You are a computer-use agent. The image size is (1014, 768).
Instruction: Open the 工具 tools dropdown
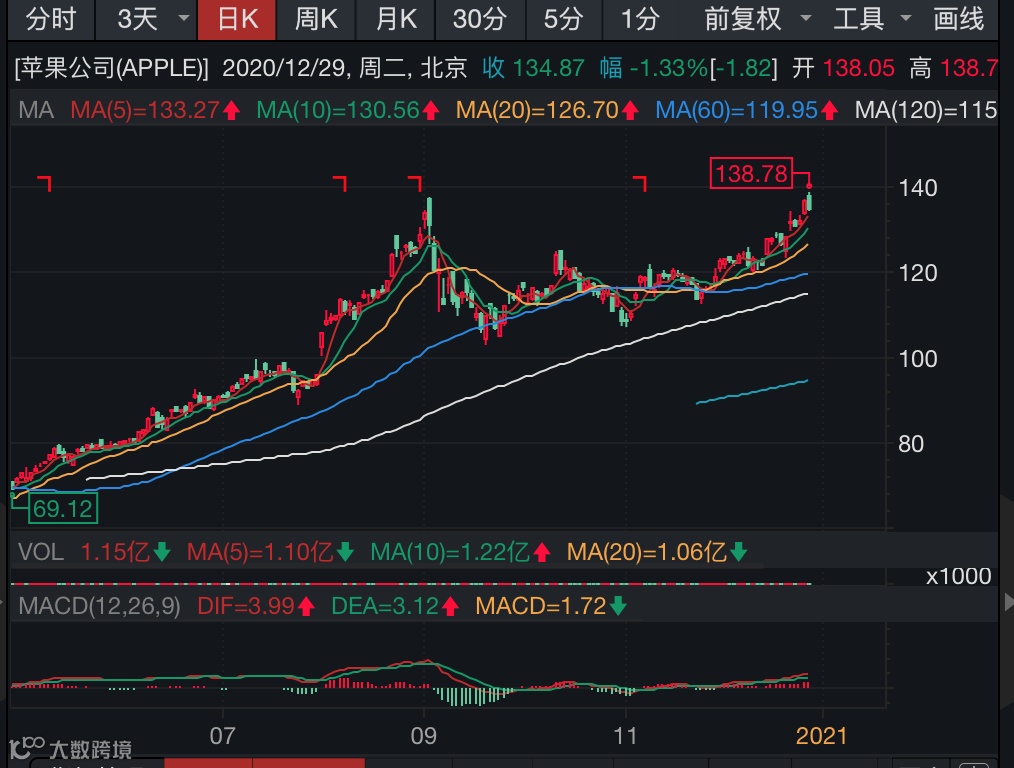click(x=872, y=19)
